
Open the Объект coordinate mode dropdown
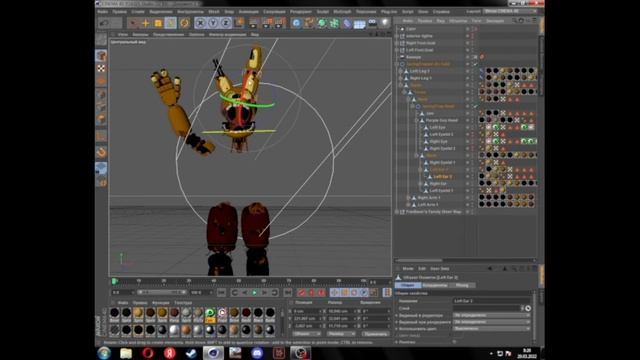[307, 334]
